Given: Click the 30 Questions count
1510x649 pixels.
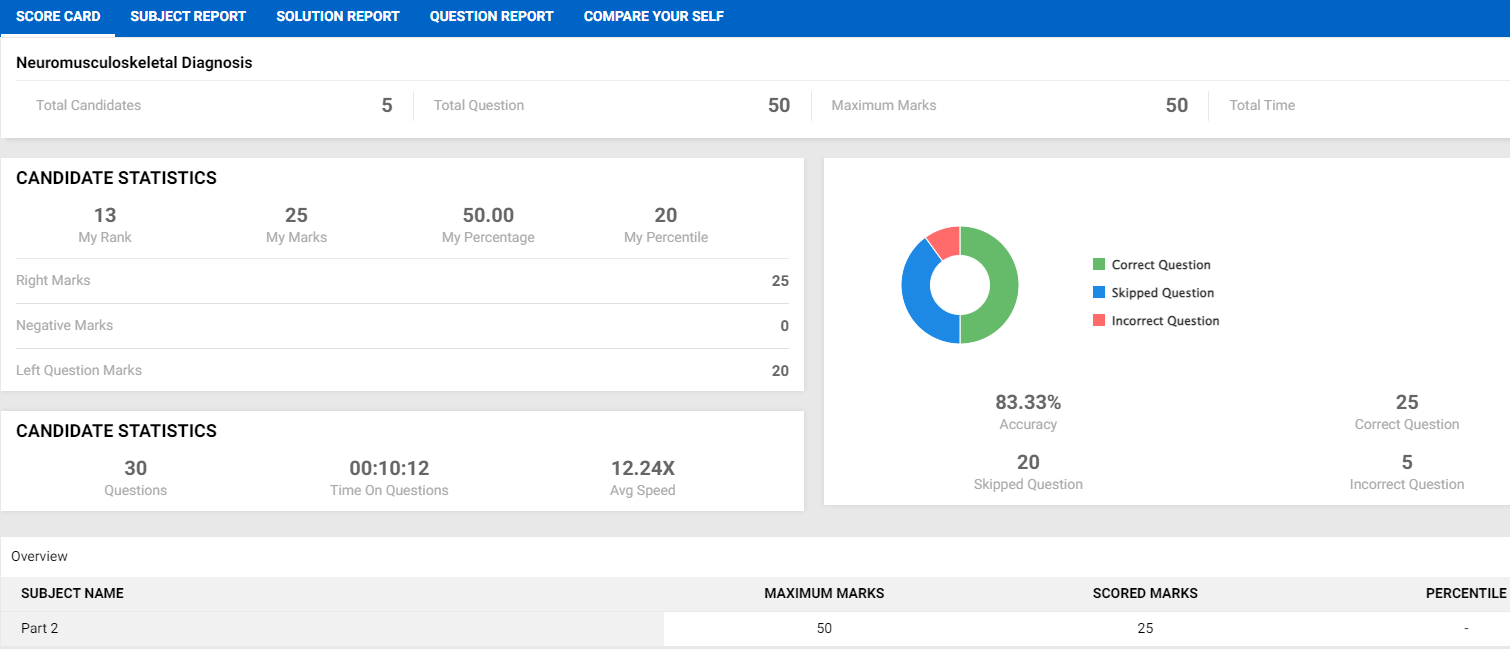Looking at the screenshot, I should click(136, 468).
